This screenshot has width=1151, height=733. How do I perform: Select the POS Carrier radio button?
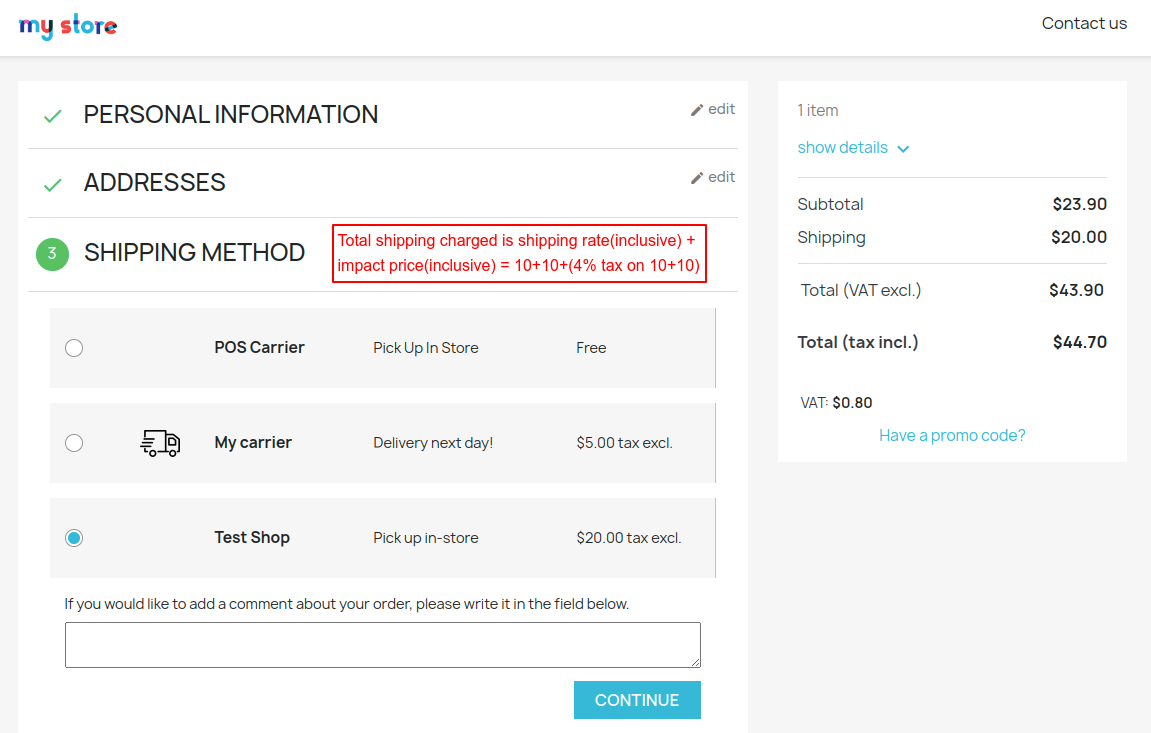(74, 348)
